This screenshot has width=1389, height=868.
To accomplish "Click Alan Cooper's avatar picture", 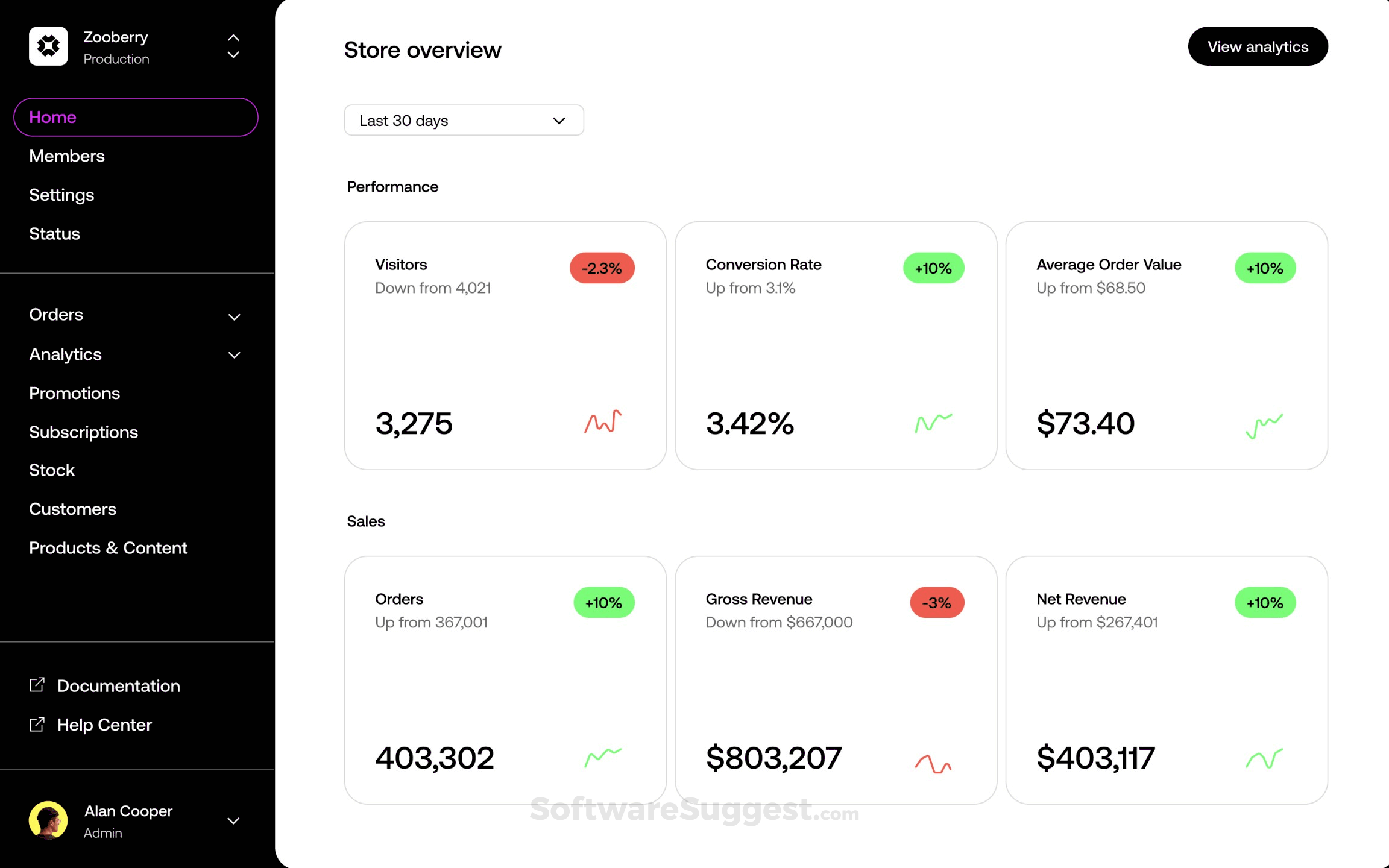I will click(x=48, y=820).
